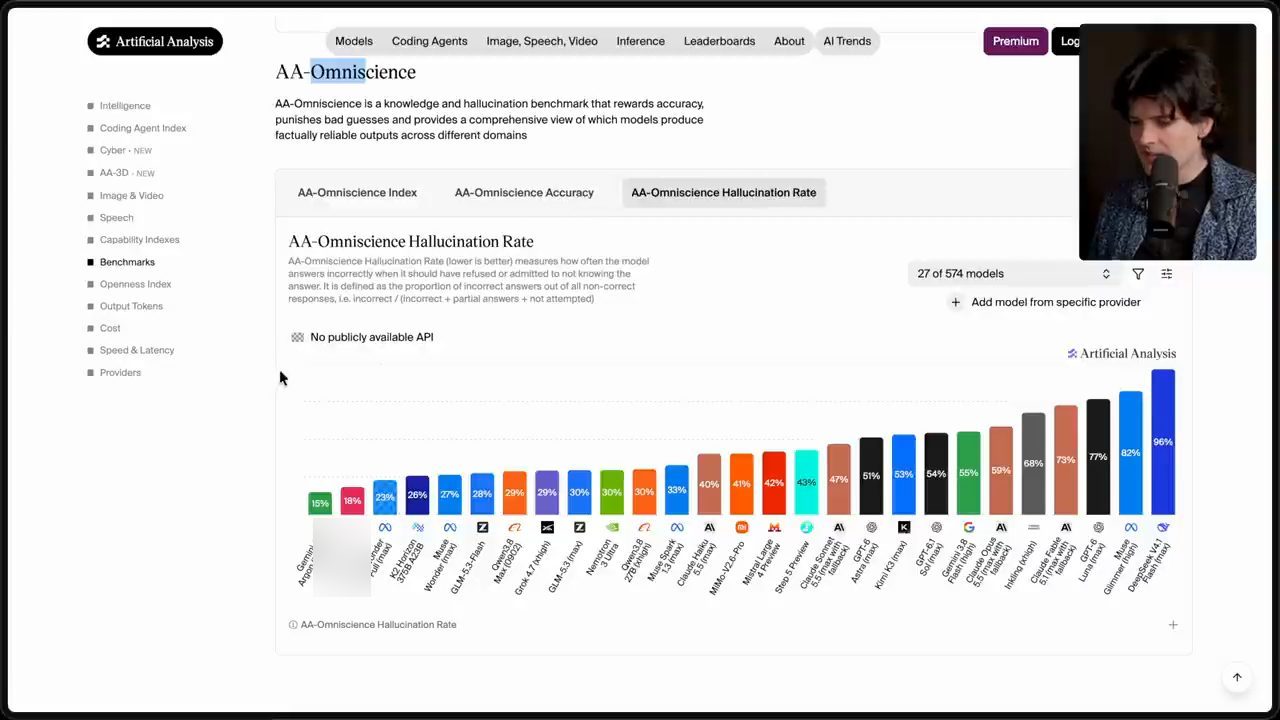Click the 15% green bar in the chart
This screenshot has width=1280, height=720.
click(320, 503)
